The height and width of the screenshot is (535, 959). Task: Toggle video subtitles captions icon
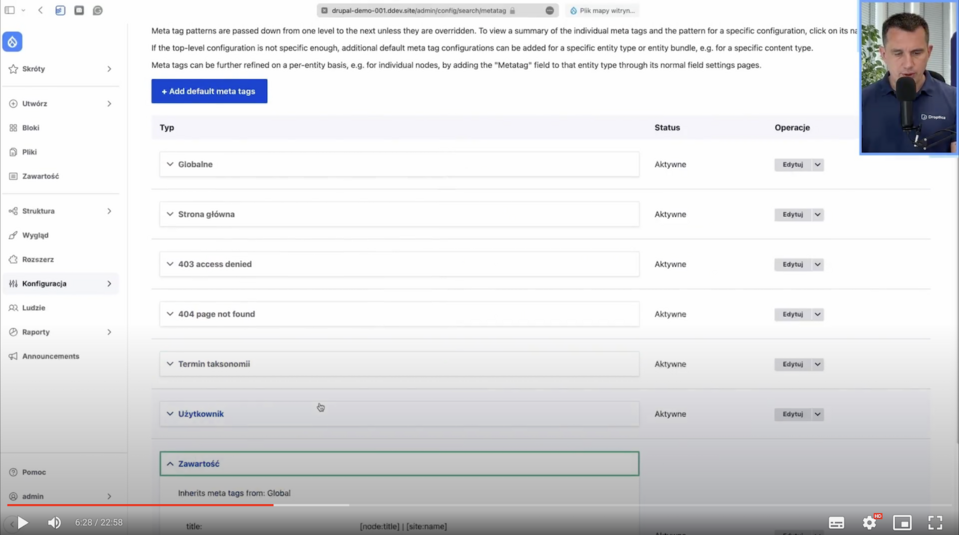tap(836, 523)
